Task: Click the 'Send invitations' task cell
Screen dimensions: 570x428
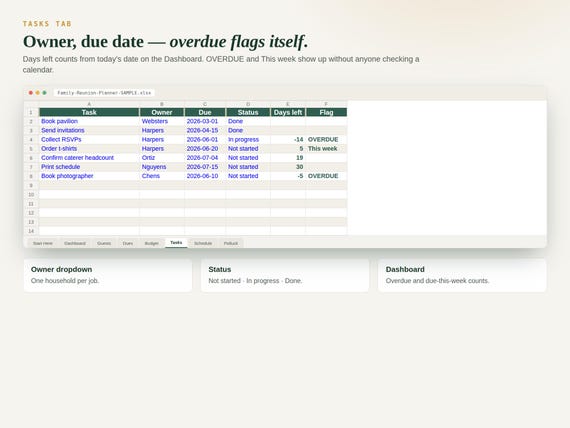Action: click(89, 130)
